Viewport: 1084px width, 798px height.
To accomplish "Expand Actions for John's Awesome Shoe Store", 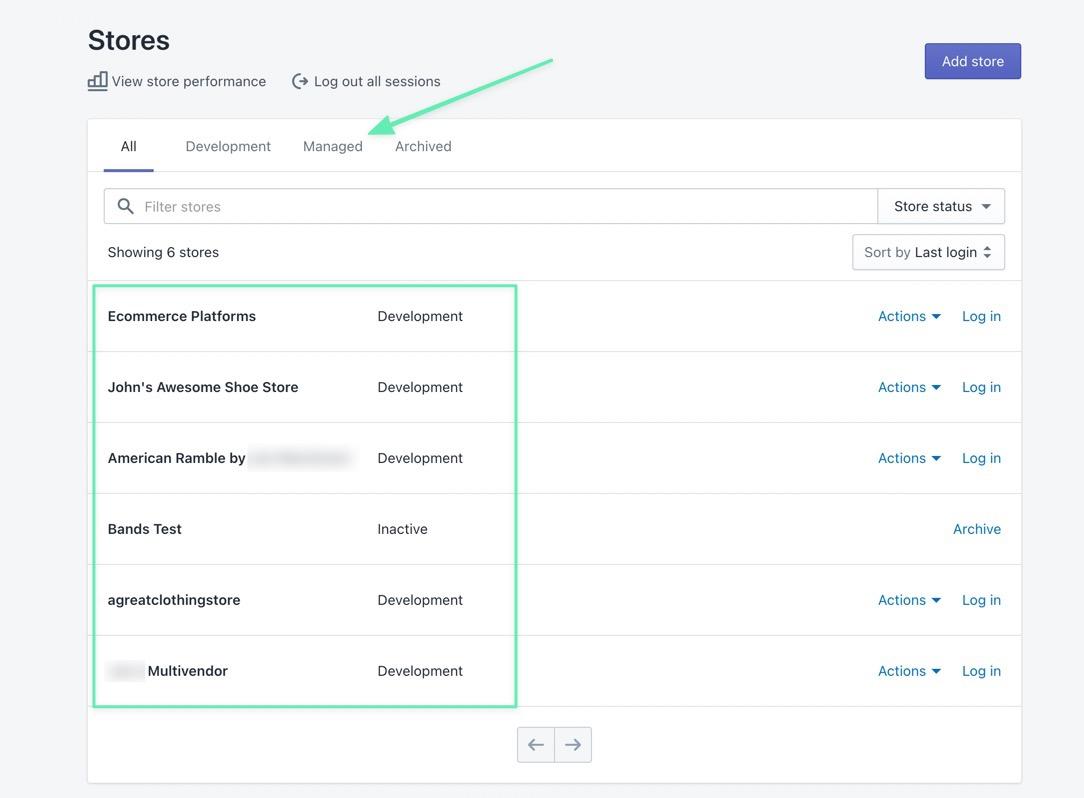I will pyautogui.click(x=908, y=387).
